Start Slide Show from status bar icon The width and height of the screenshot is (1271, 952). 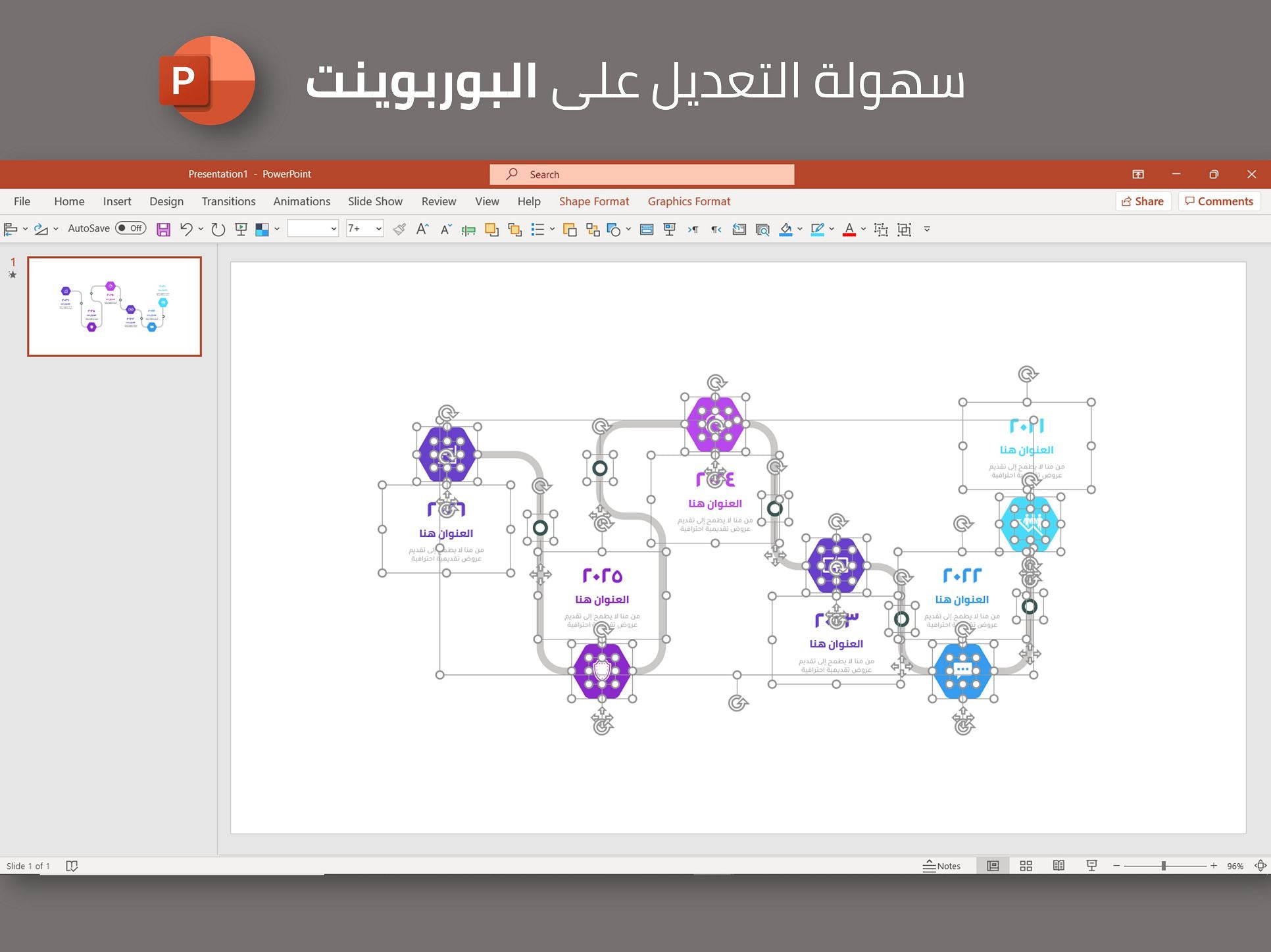1091,866
